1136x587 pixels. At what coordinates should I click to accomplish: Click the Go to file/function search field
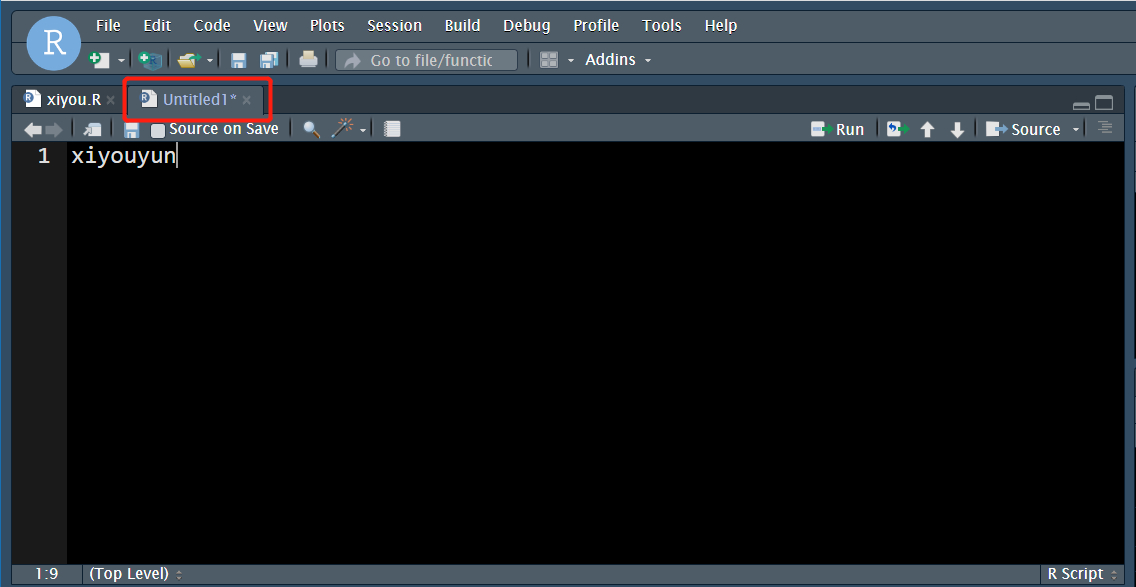point(430,60)
